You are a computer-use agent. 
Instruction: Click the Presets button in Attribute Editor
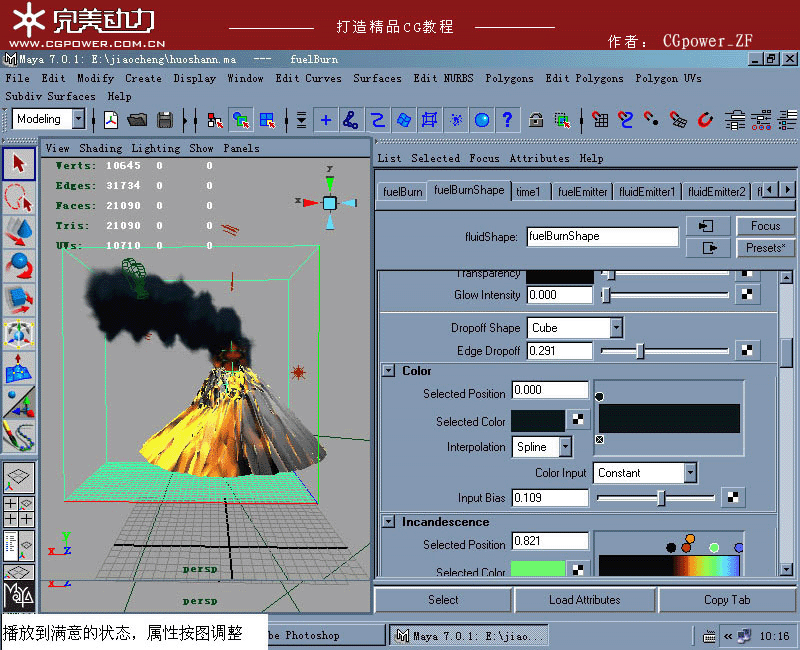tap(765, 248)
